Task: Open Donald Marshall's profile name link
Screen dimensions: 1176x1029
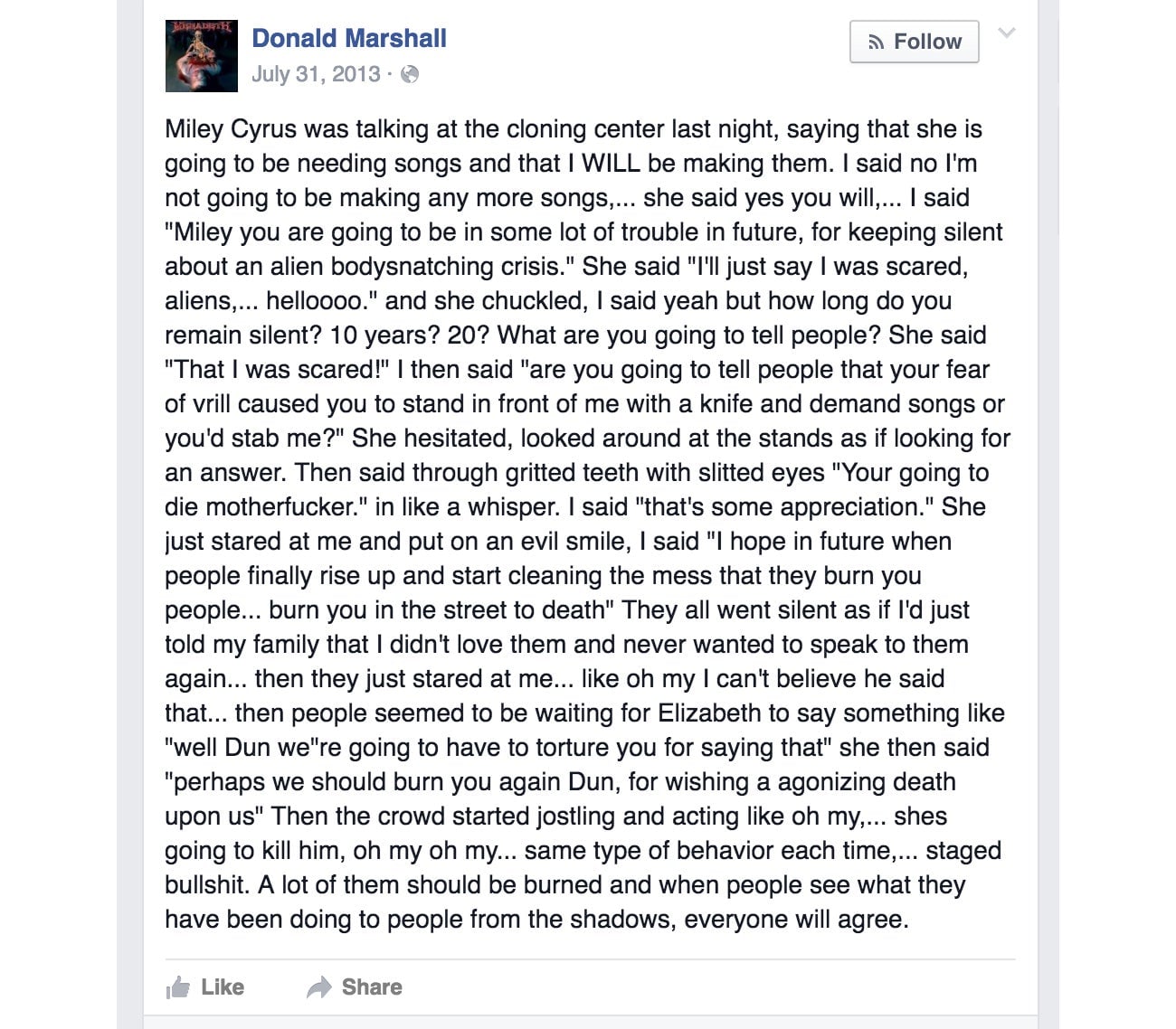Action: (x=348, y=38)
